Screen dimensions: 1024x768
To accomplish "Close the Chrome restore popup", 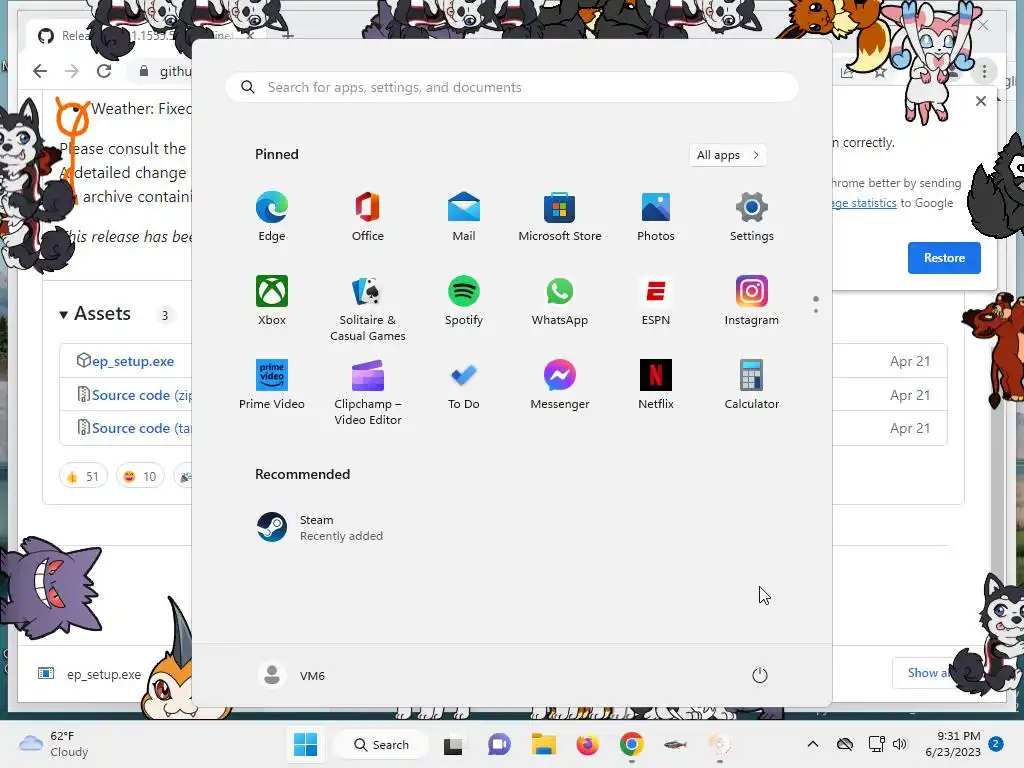I will 981,101.
